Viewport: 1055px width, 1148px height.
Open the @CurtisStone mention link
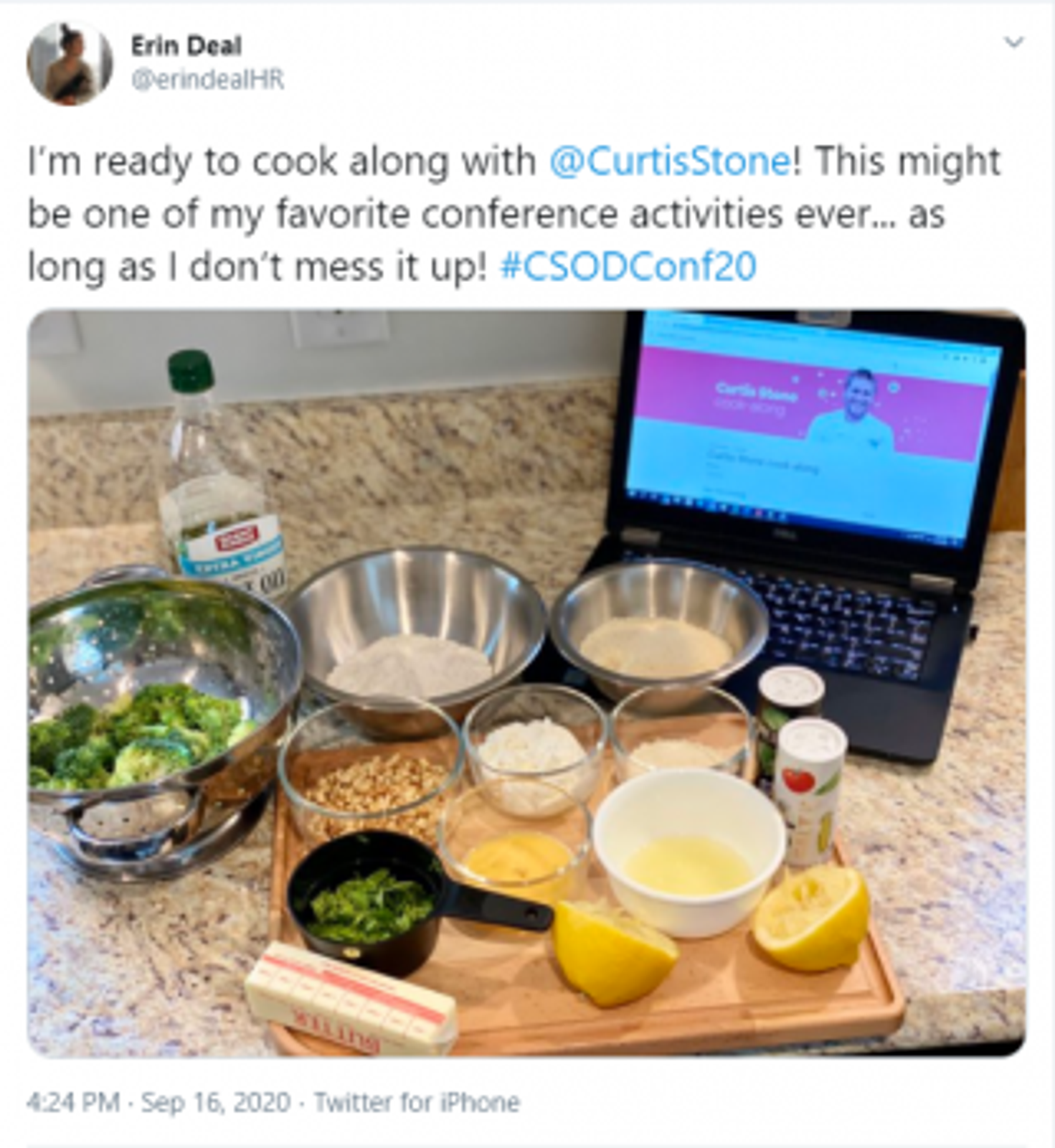tap(670, 161)
